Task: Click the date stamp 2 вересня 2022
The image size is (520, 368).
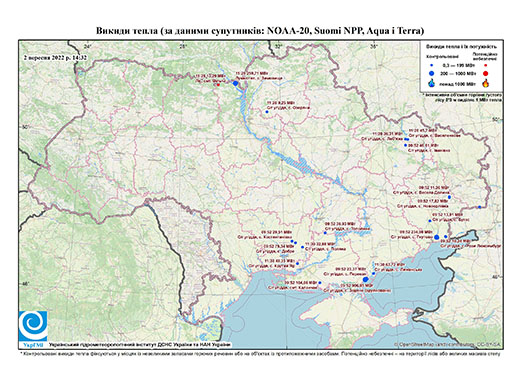Action: click(55, 57)
